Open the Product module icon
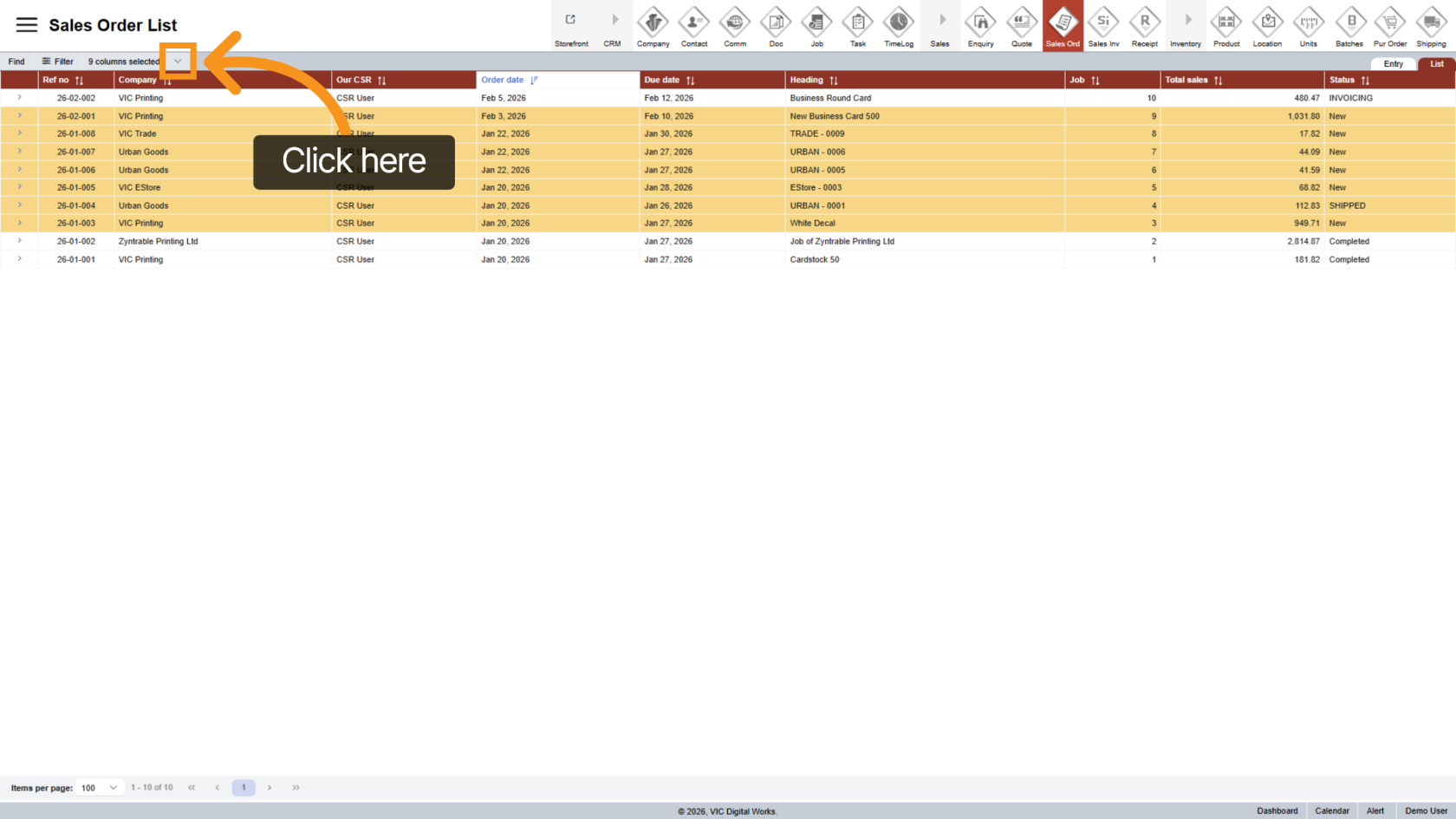This screenshot has width=1456, height=819. point(1226,26)
